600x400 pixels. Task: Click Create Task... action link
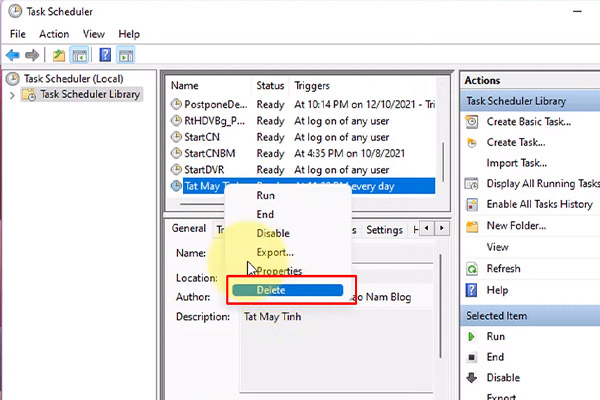coord(516,142)
